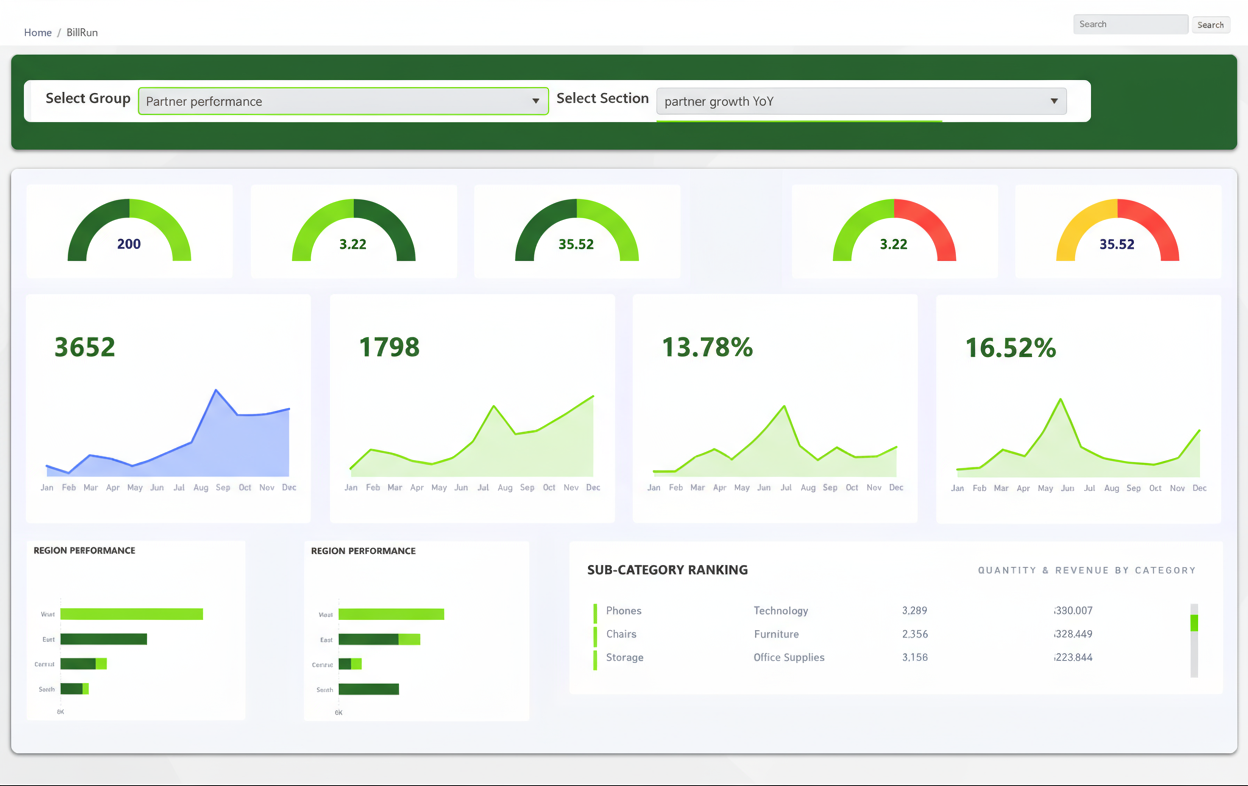The height and width of the screenshot is (786, 1248).
Task: Open the Select Section dropdown
Action: click(x=860, y=101)
